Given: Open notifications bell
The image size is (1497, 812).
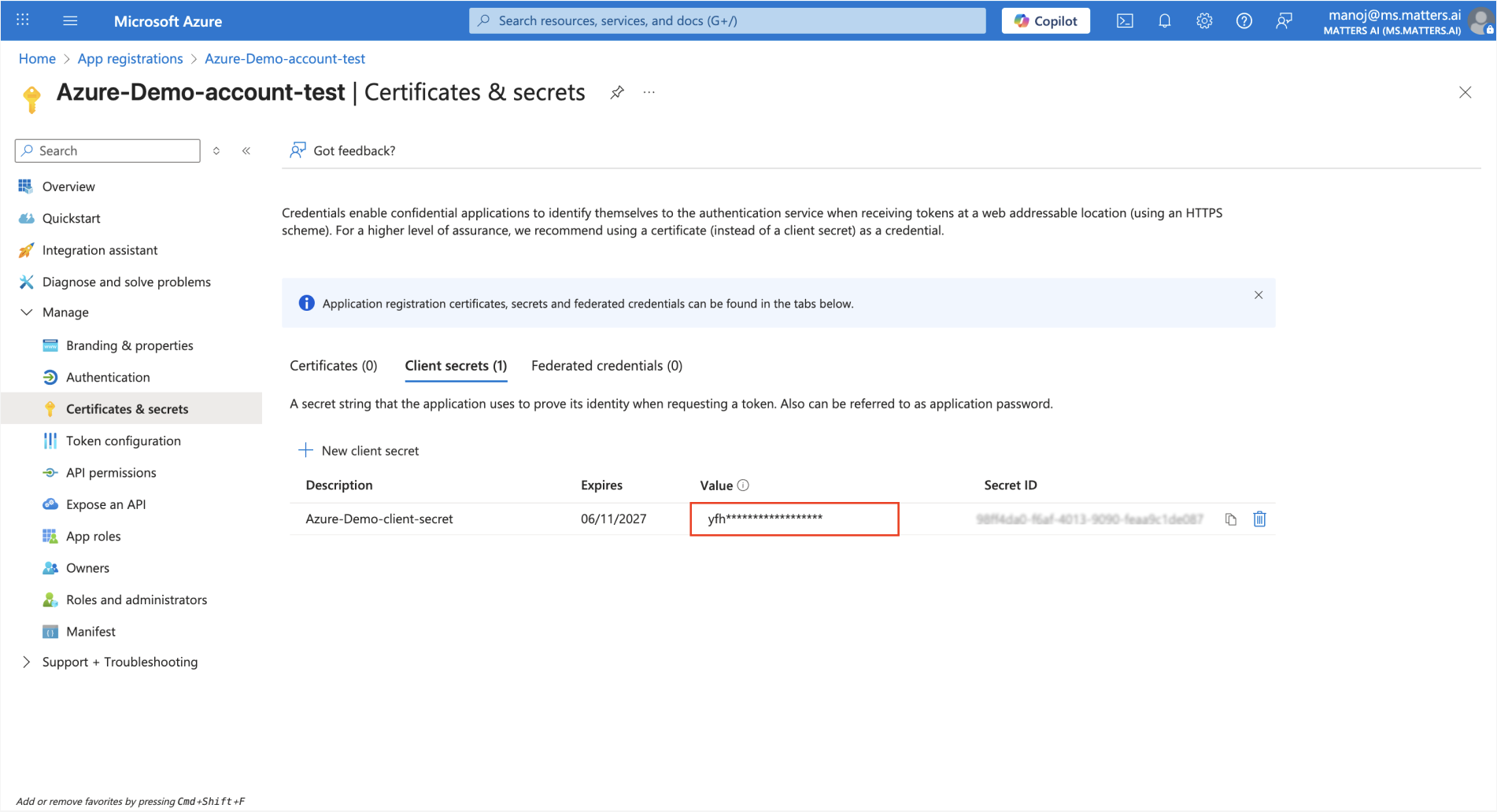Looking at the screenshot, I should [1164, 20].
